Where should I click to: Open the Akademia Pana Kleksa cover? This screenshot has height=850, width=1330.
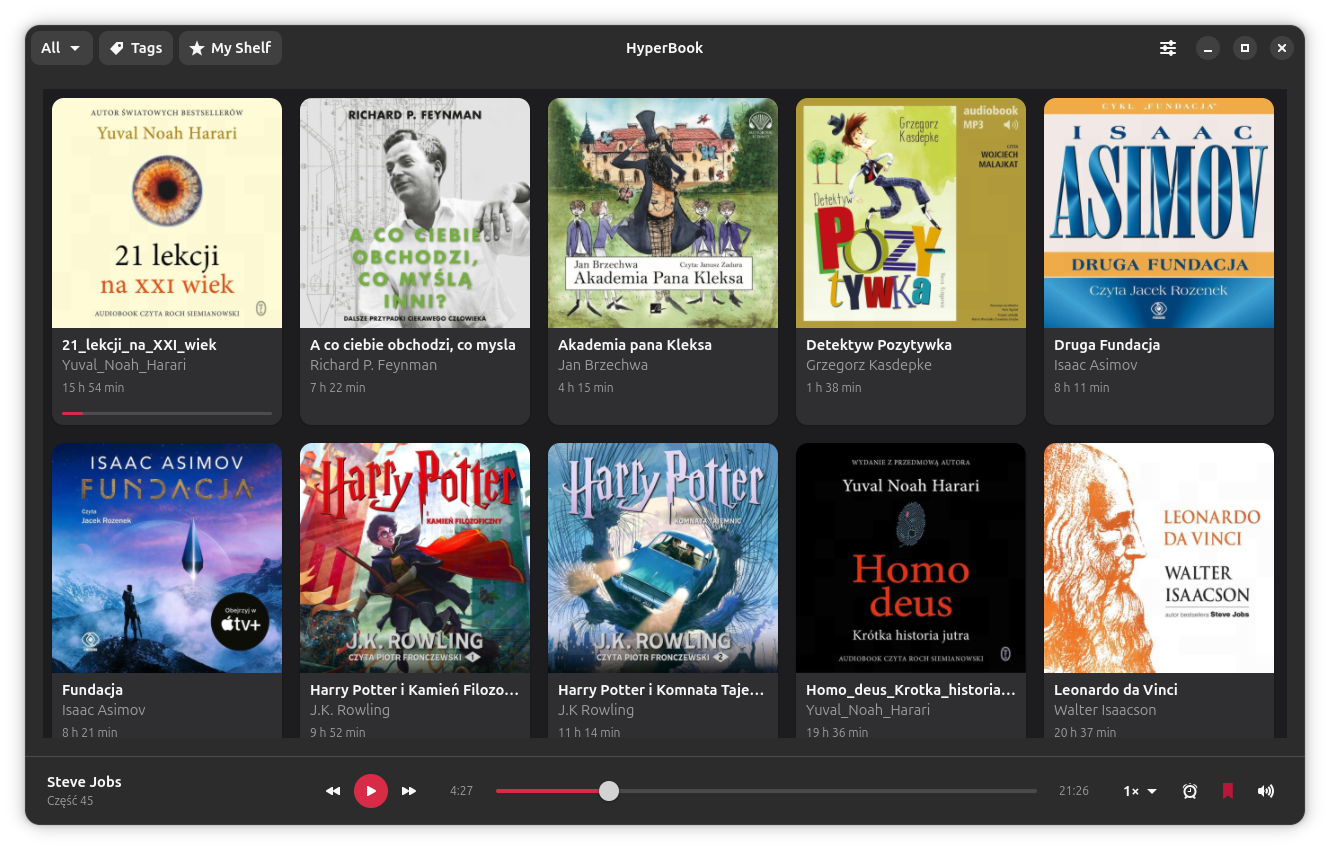click(x=663, y=213)
